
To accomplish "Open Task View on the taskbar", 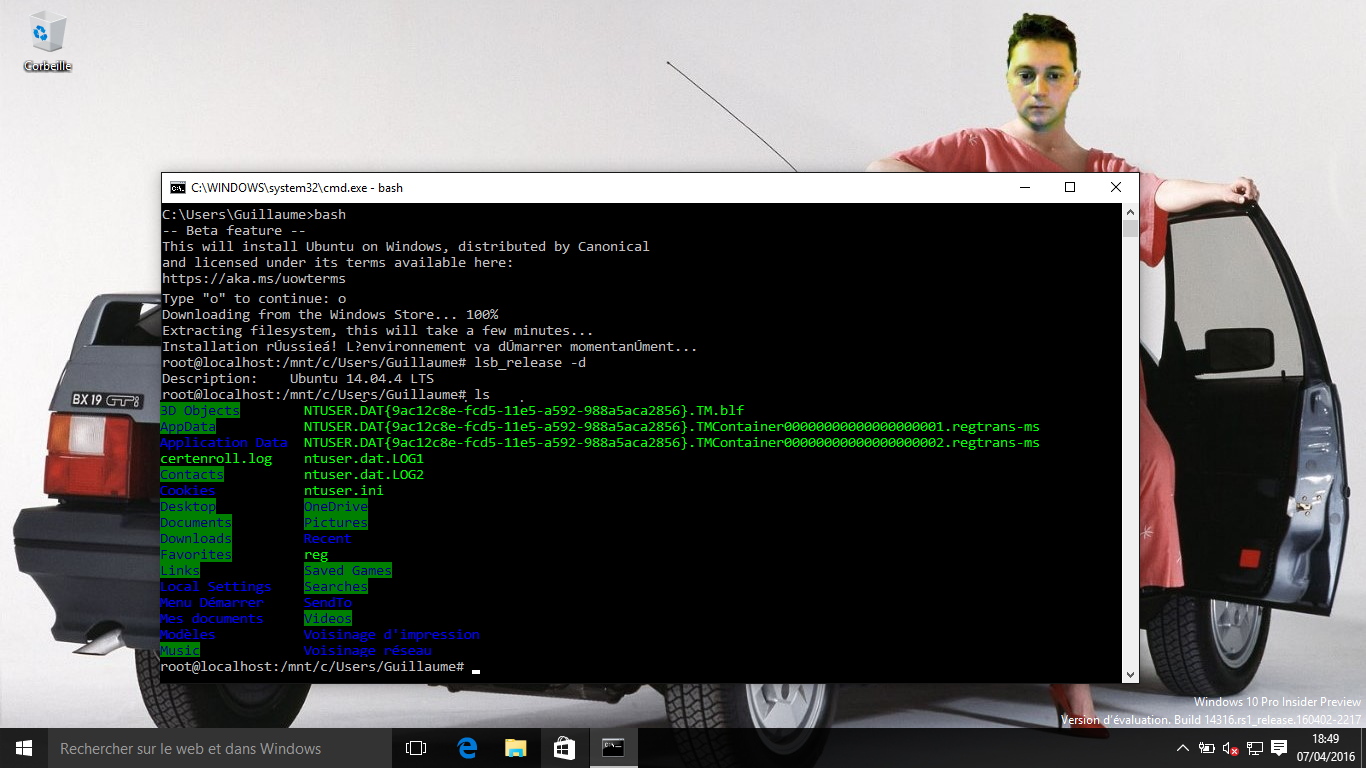I will (416, 748).
